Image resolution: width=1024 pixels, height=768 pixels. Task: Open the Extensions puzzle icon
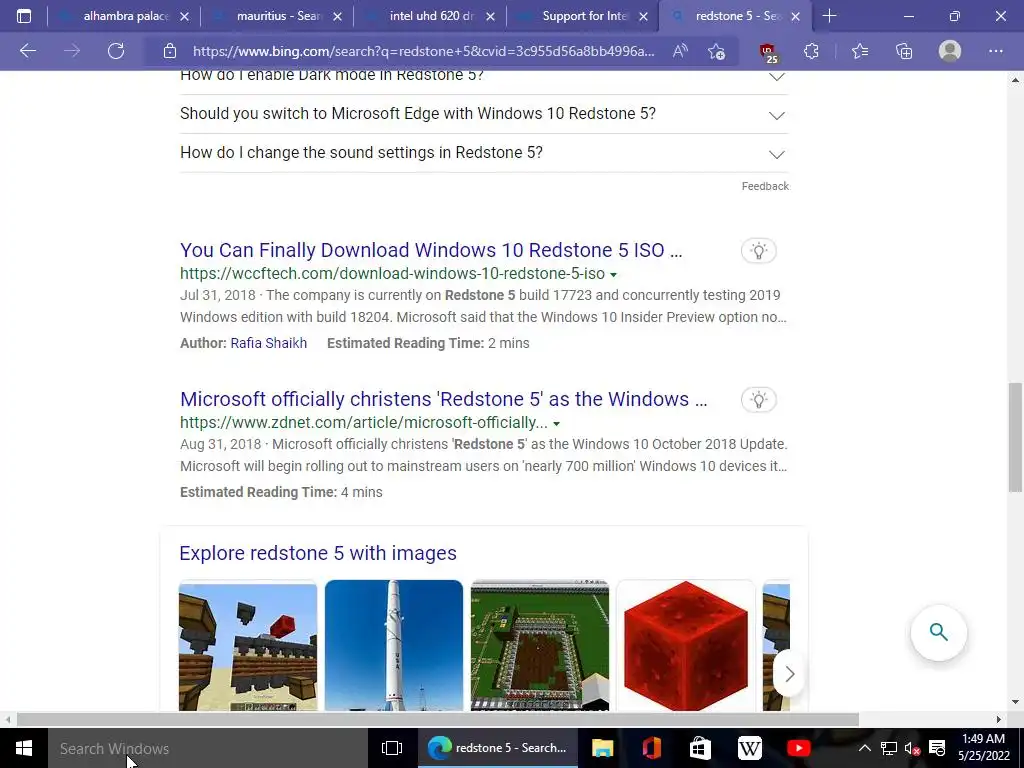[x=811, y=51]
